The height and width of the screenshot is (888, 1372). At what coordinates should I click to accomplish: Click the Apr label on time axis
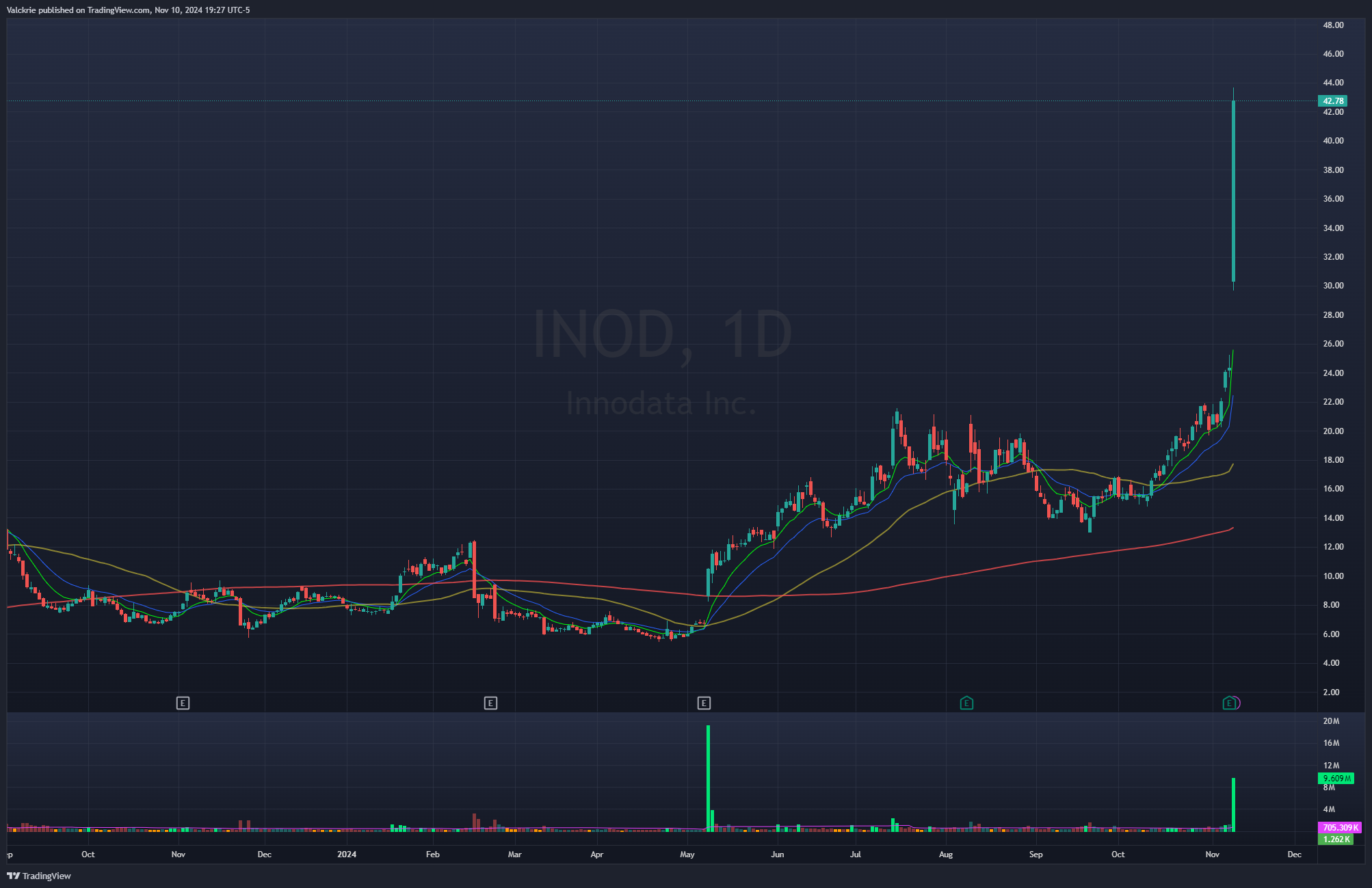coord(596,855)
